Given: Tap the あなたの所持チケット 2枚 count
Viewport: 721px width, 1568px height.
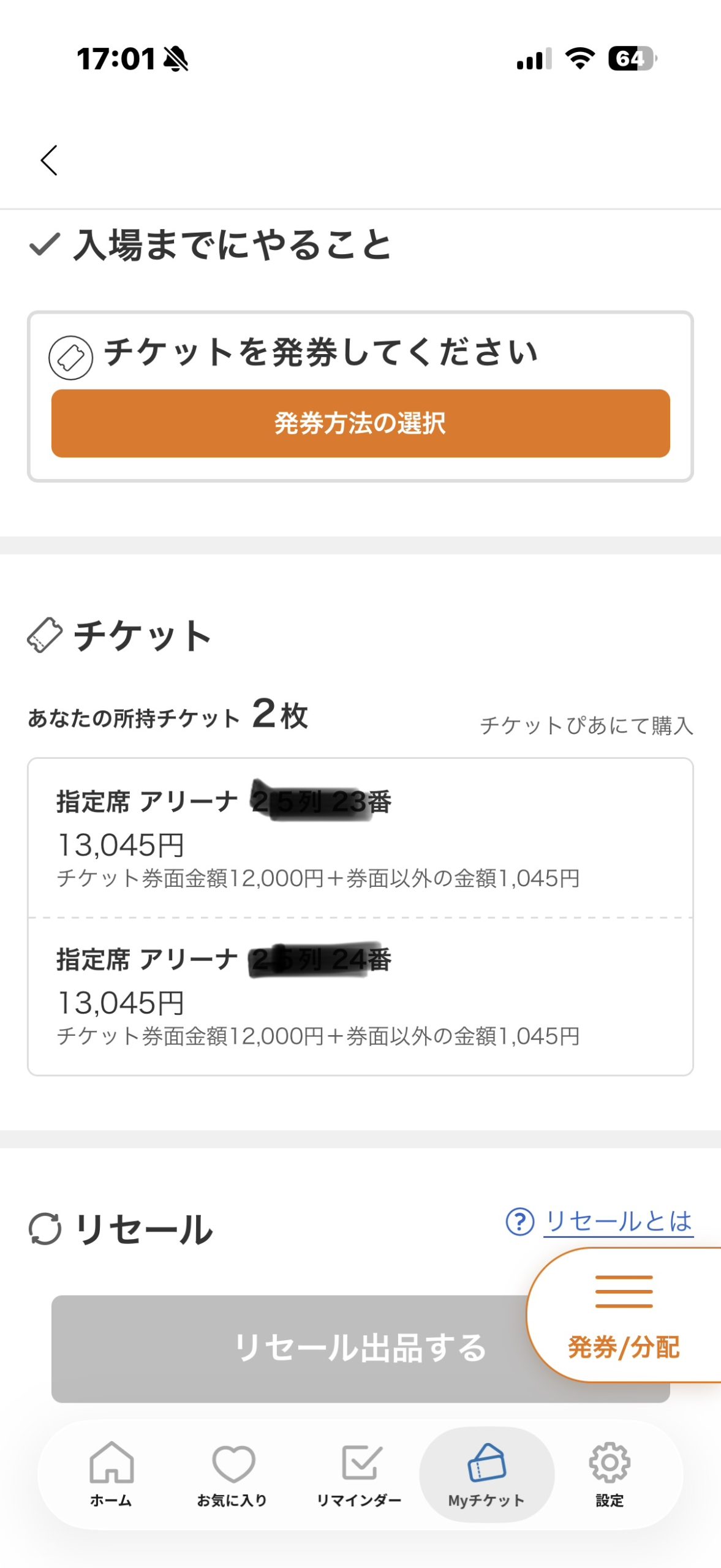Looking at the screenshot, I should [168, 715].
